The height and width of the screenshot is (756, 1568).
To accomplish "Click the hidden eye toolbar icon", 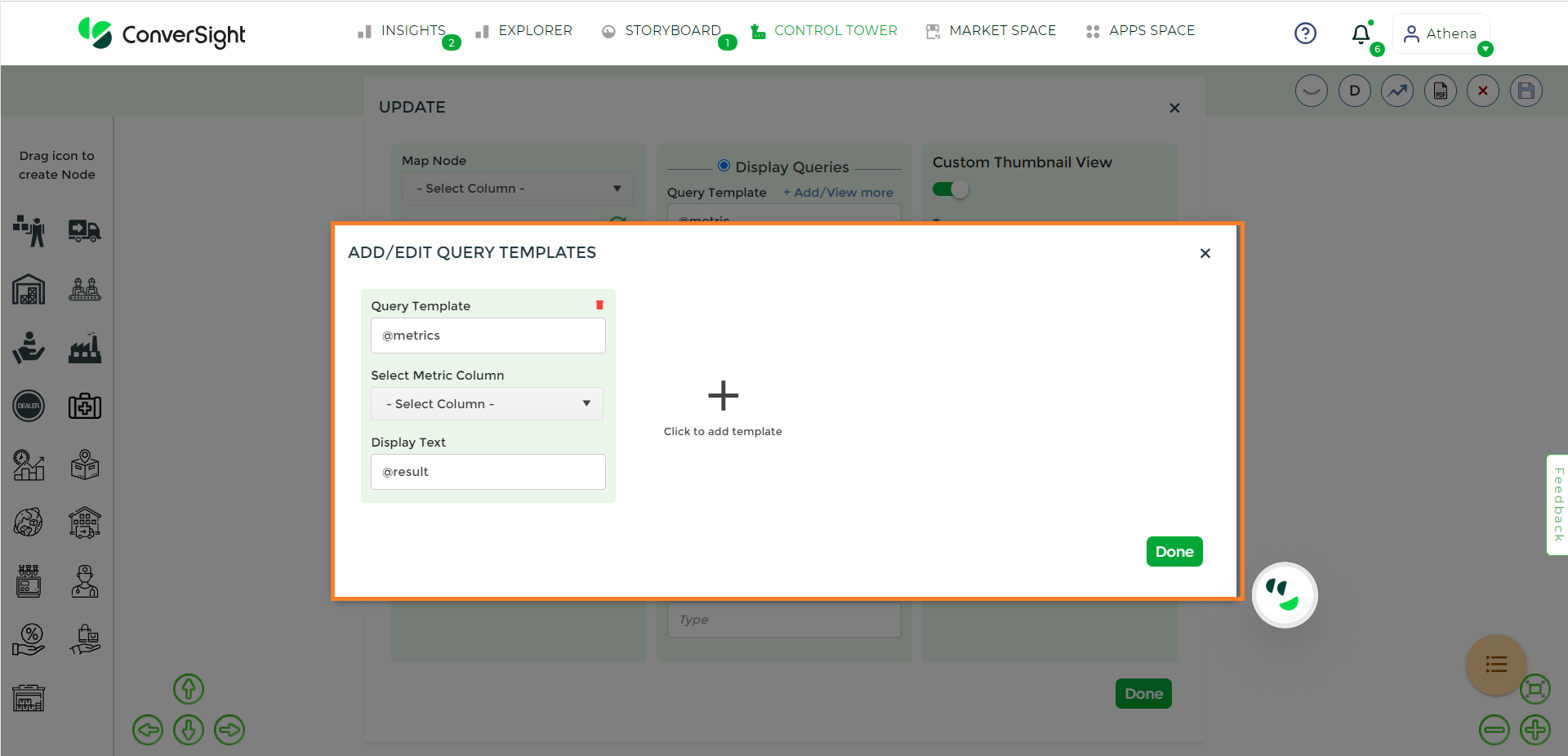I will [x=1312, y=91].
